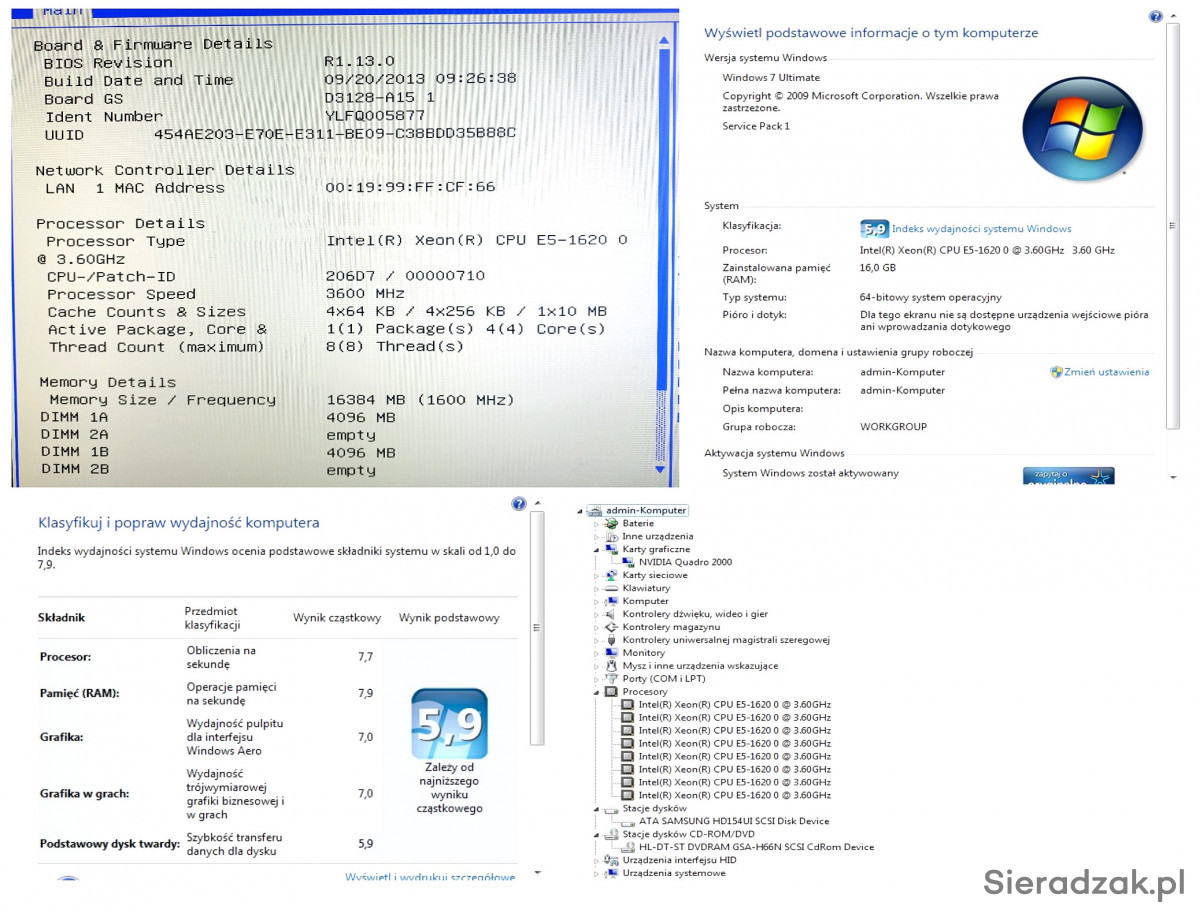The height and width of the screenshot is (910, 1200).
Task: Click the Pamięć (RAM) score 7,9
Action: [365, 693]
